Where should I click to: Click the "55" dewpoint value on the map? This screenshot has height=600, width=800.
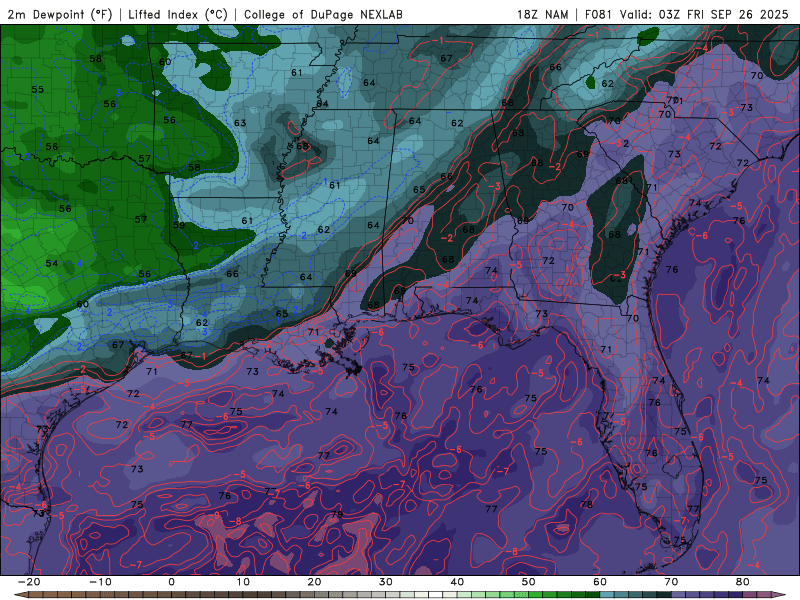37,89
